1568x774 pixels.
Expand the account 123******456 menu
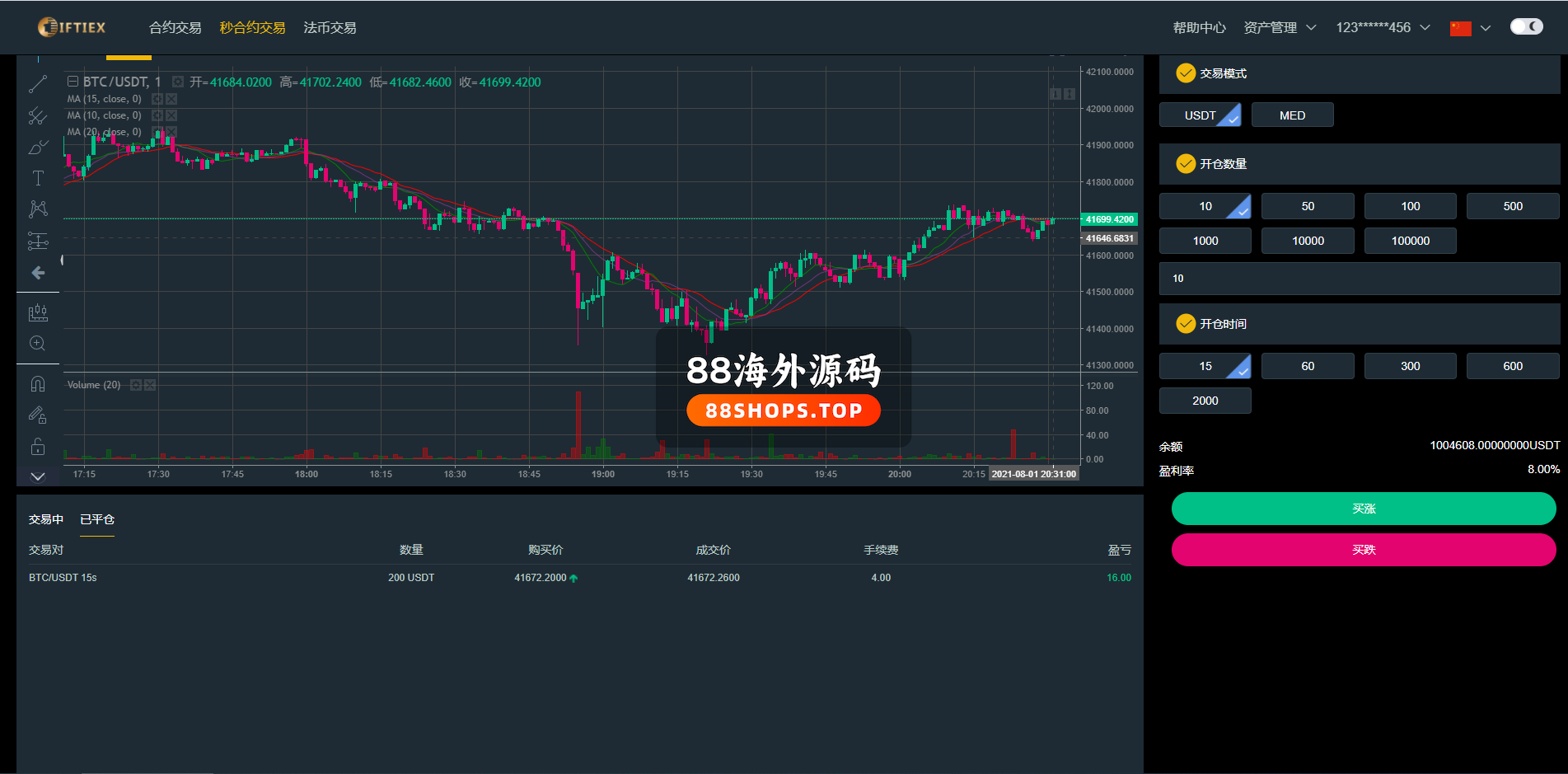(1382, 28)
